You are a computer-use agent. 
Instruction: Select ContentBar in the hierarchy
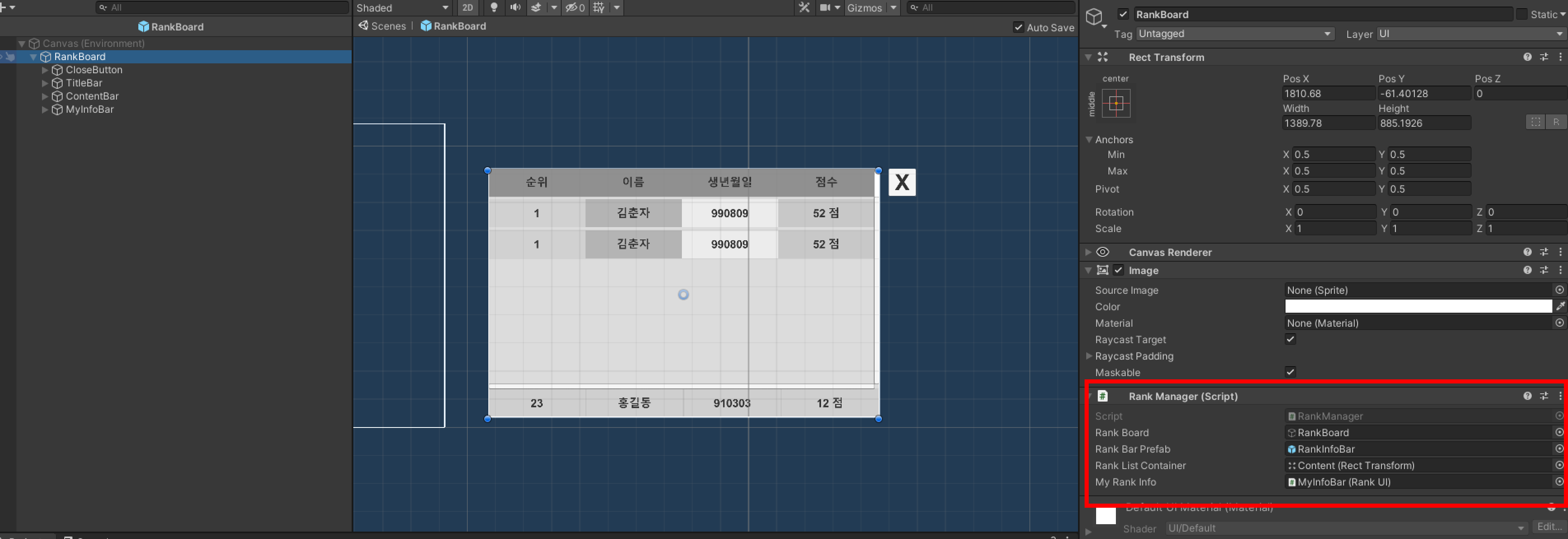92,96
